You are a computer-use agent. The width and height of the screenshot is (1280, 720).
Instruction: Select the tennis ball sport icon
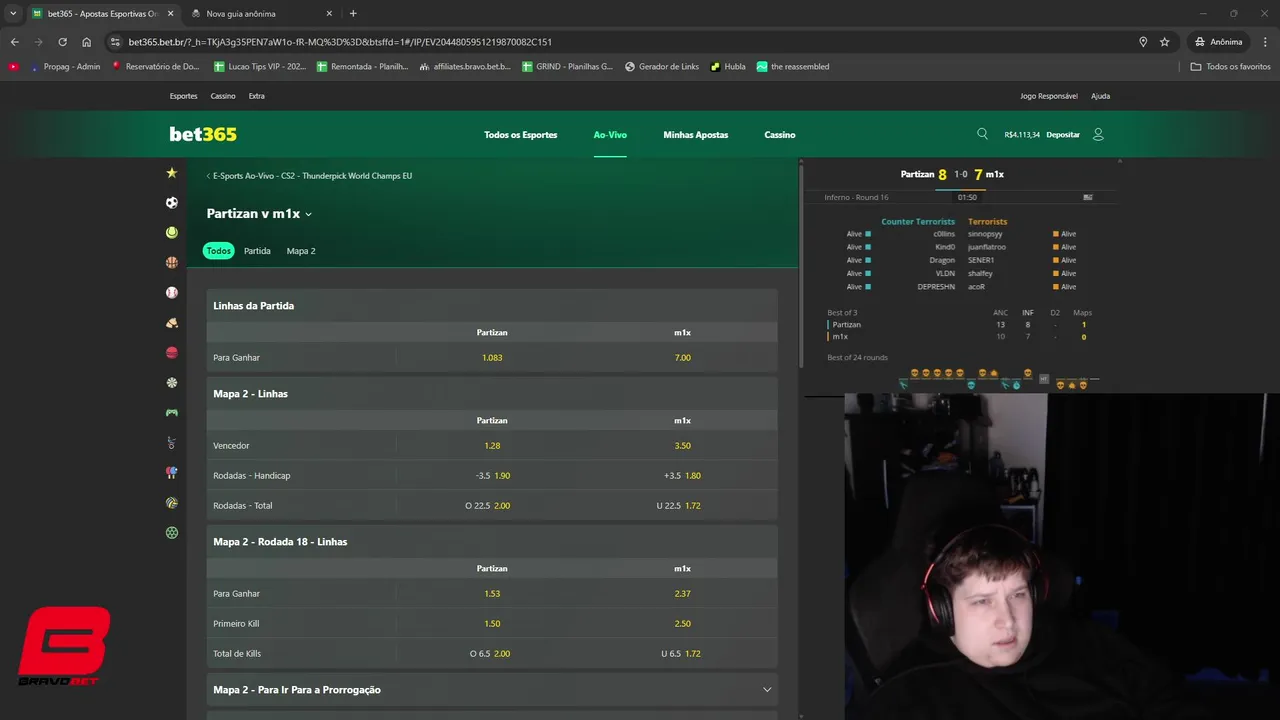coord(172,232)
